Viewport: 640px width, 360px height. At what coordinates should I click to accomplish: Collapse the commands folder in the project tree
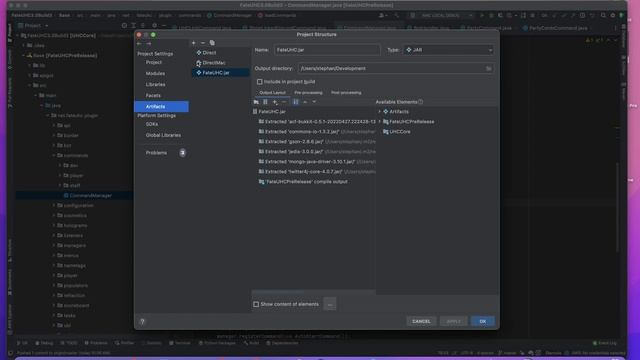[54, 156]
